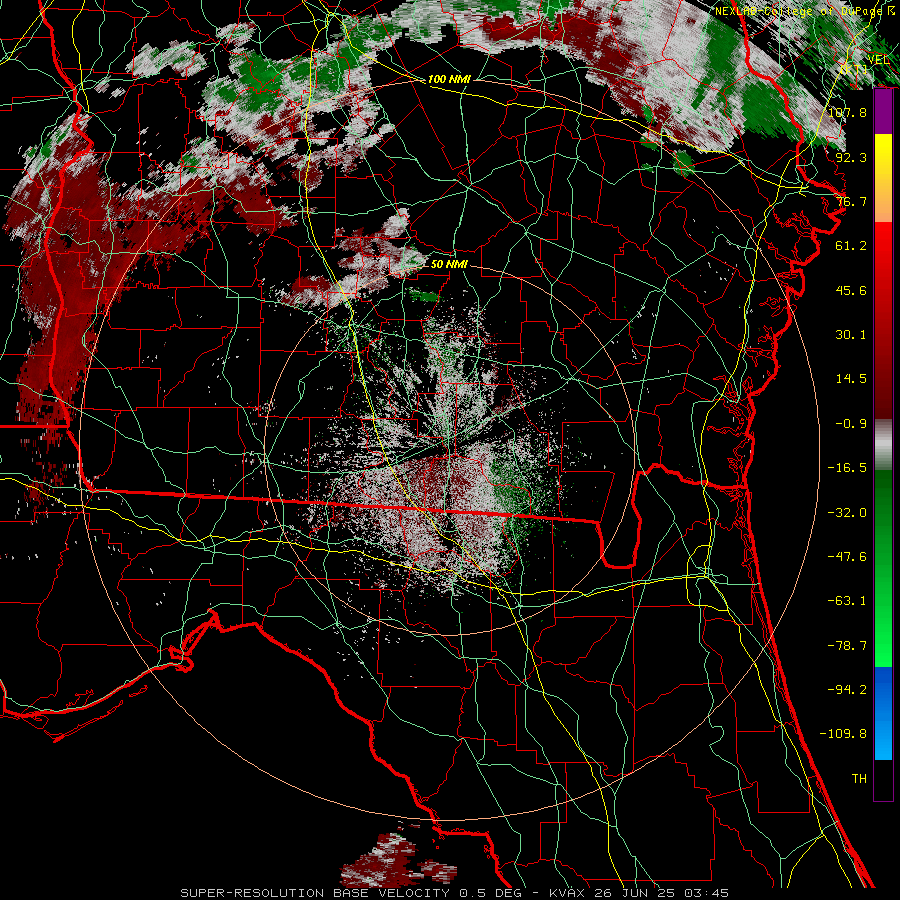This screenshot has width=900, height=900.
Task: Click the TH threshold label in legend
Action: 859,779
